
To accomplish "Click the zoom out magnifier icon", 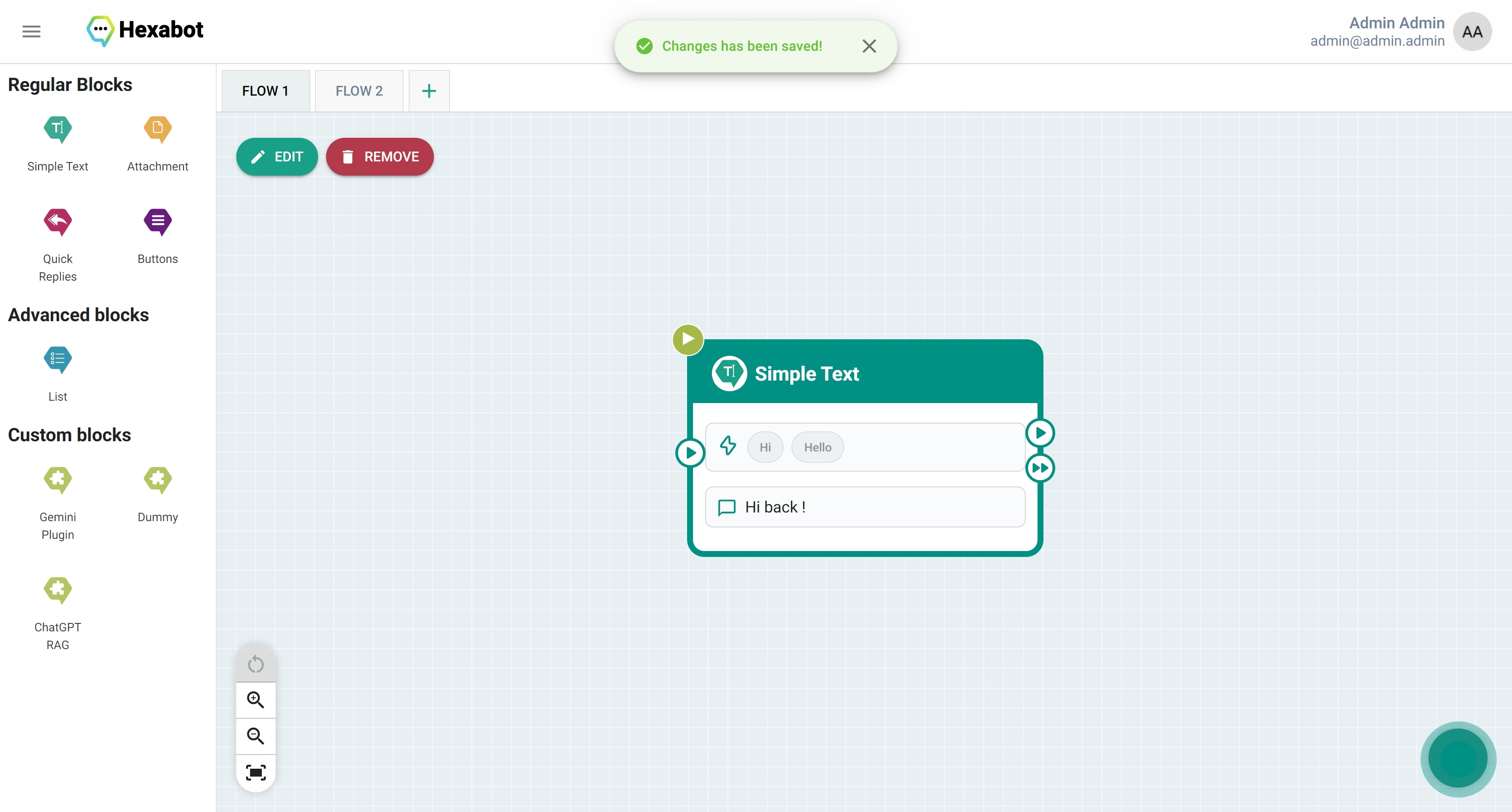I will tap(255, 736).
